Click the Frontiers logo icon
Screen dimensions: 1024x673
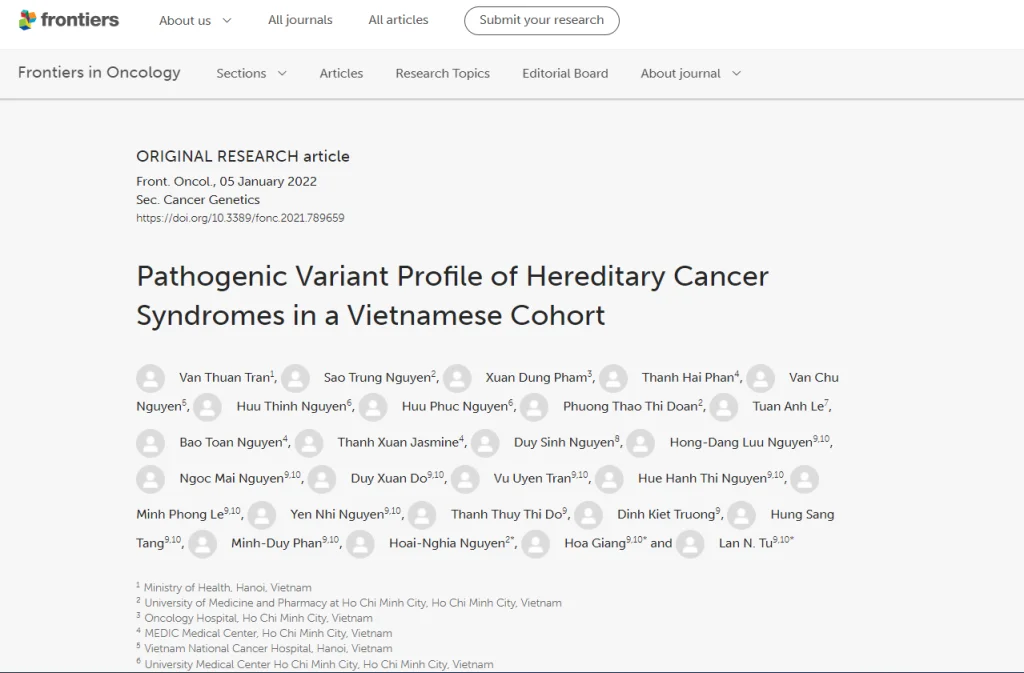tap(28, 20)
